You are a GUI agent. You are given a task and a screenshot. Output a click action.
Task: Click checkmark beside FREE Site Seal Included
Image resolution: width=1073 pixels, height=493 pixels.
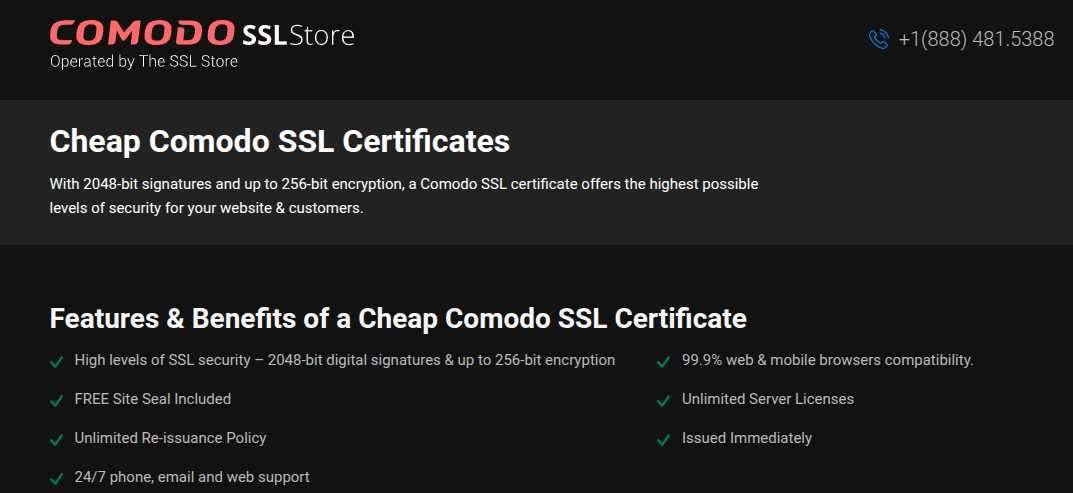(57, 401)
